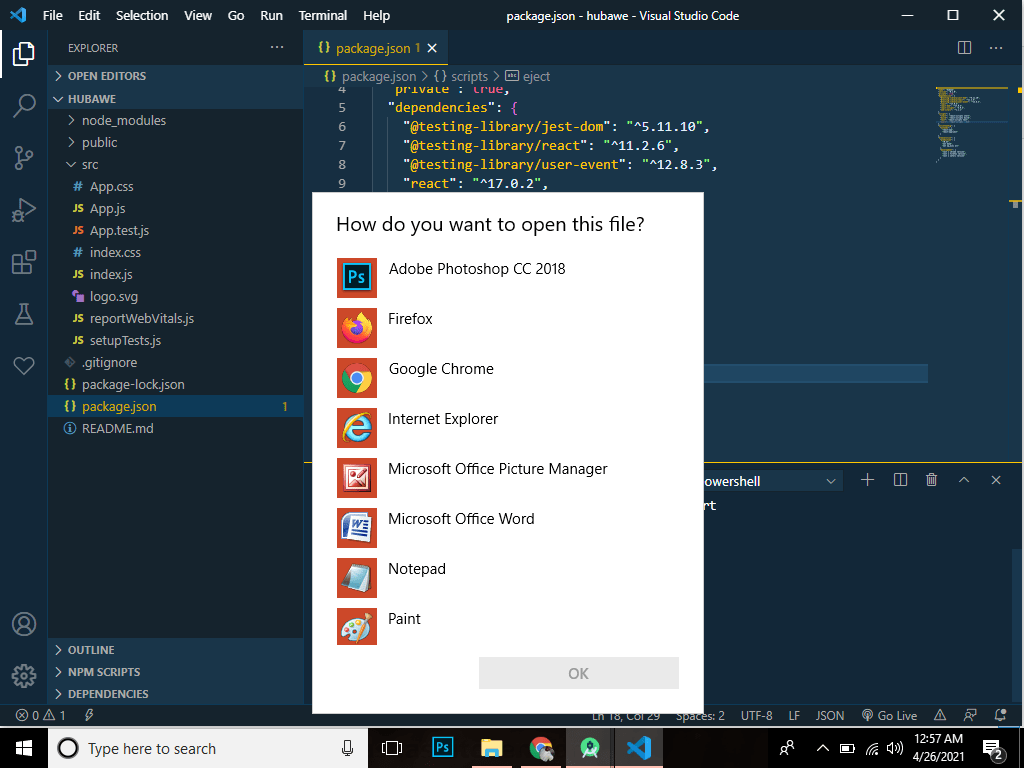The width and height of the screenshot is (1024, 768).
Task: Open Source Control view icon
Action: coord(24,158)
